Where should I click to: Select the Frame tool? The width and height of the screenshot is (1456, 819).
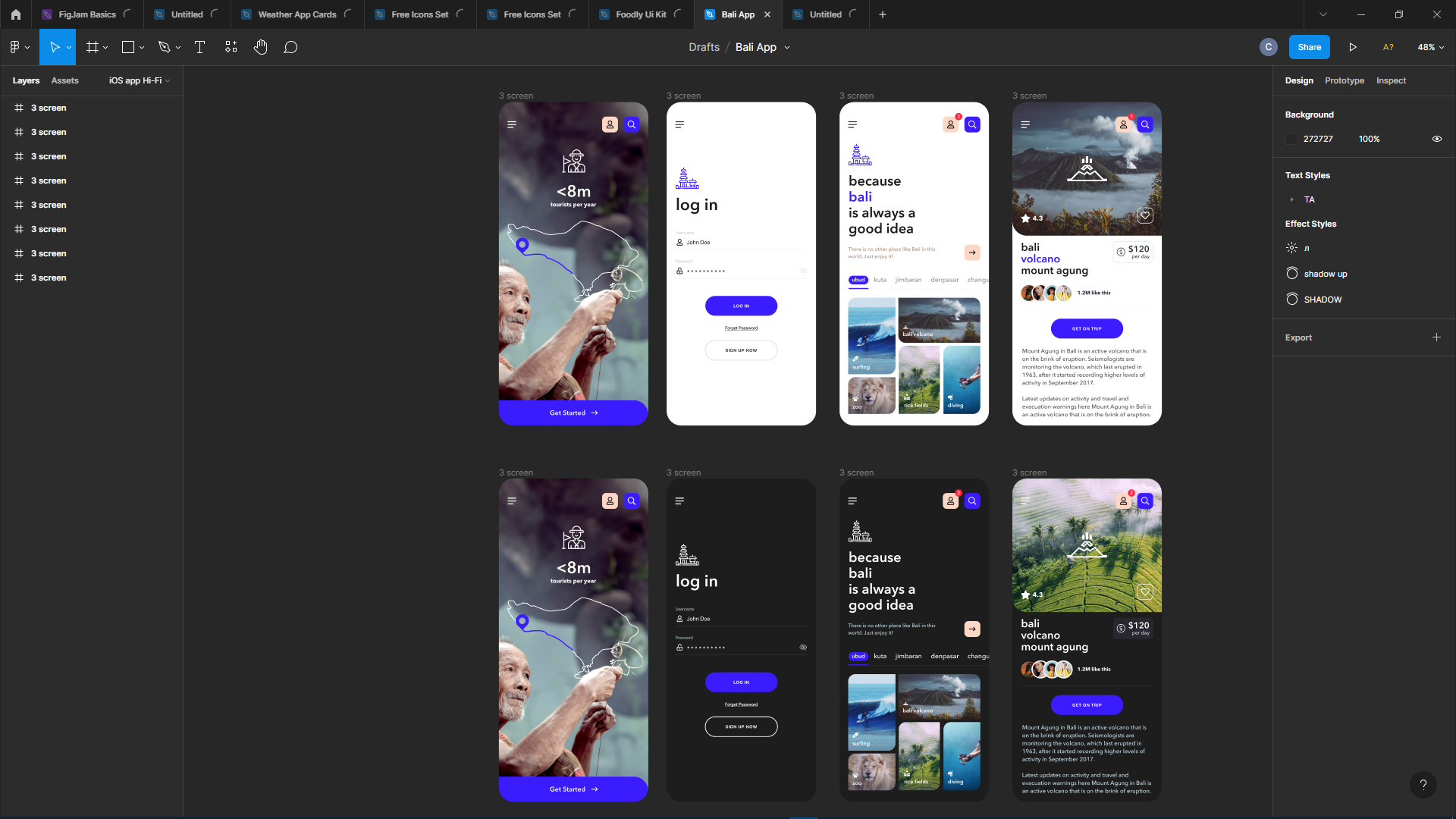point(91,46)
